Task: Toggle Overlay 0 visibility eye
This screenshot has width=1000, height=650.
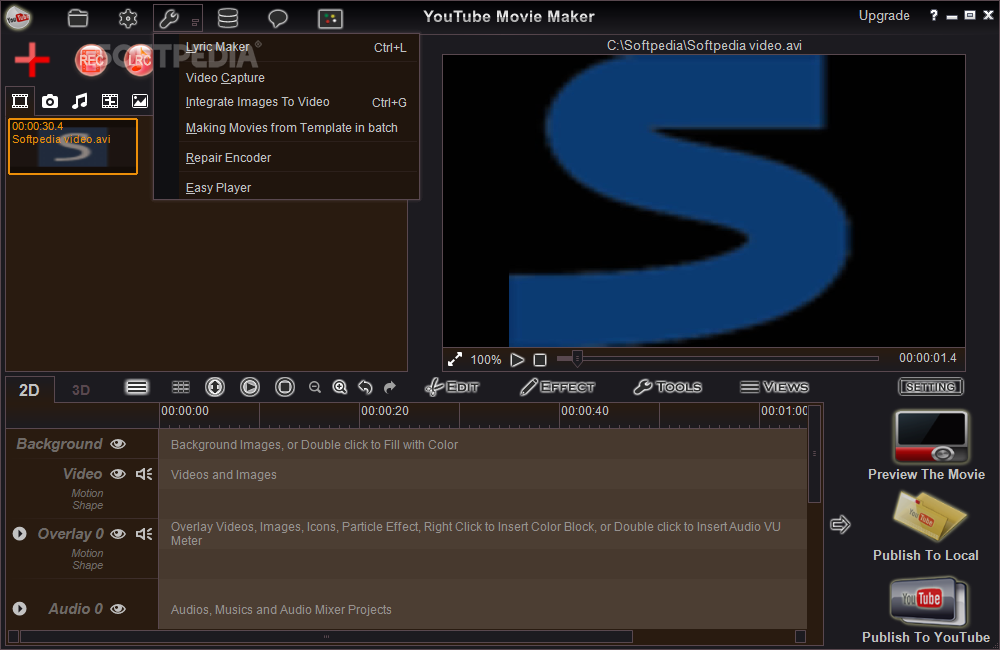Action: [118, 534]
